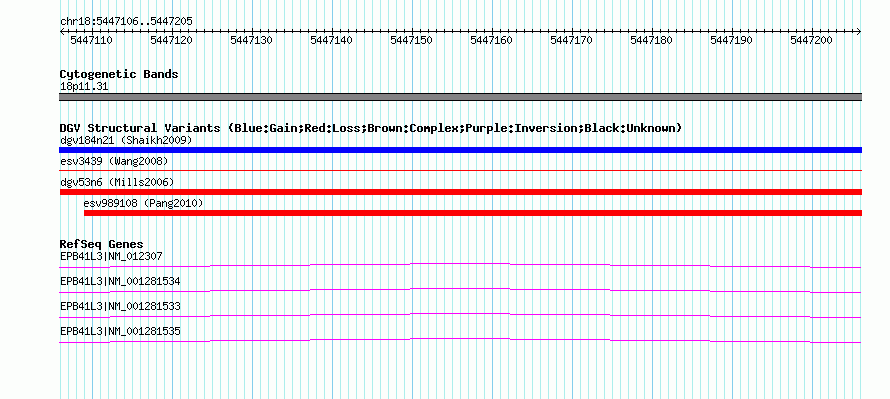Select the DGV Structural Variants track title
The image size is (890, 399).
(370, 128)
